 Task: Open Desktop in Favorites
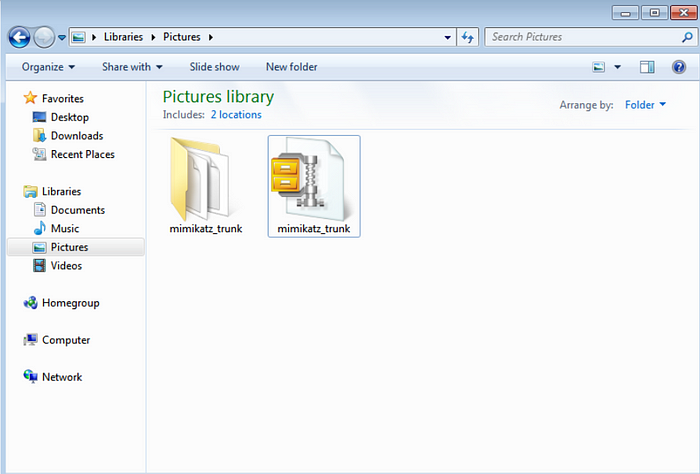(70, 117)
